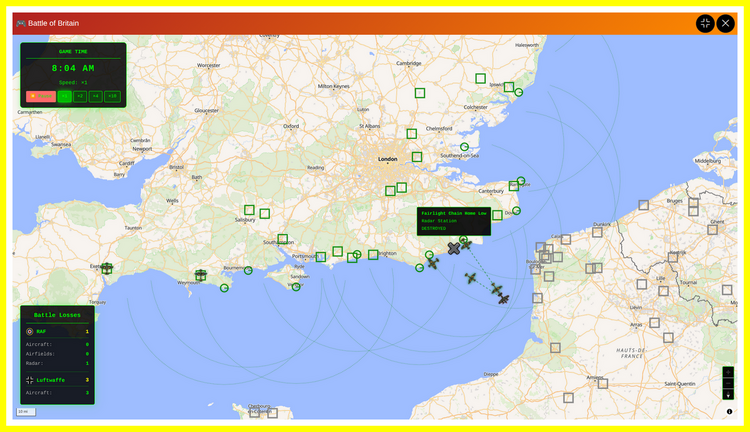The width and height of the screenshot is (750, 432).
Task: Set game speed to x2
Action: tap(80, 96)
